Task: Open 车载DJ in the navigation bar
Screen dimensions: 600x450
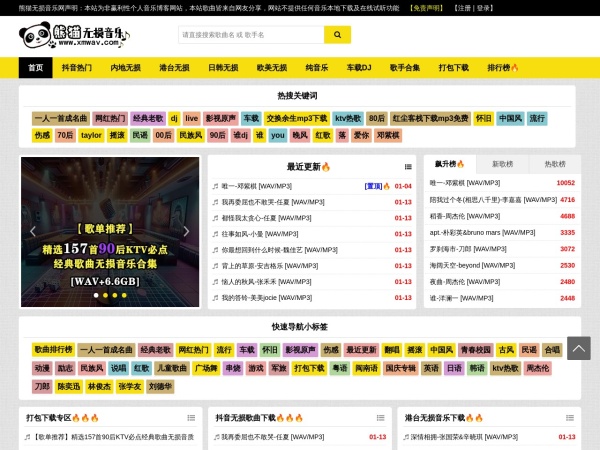Action: 359,68
